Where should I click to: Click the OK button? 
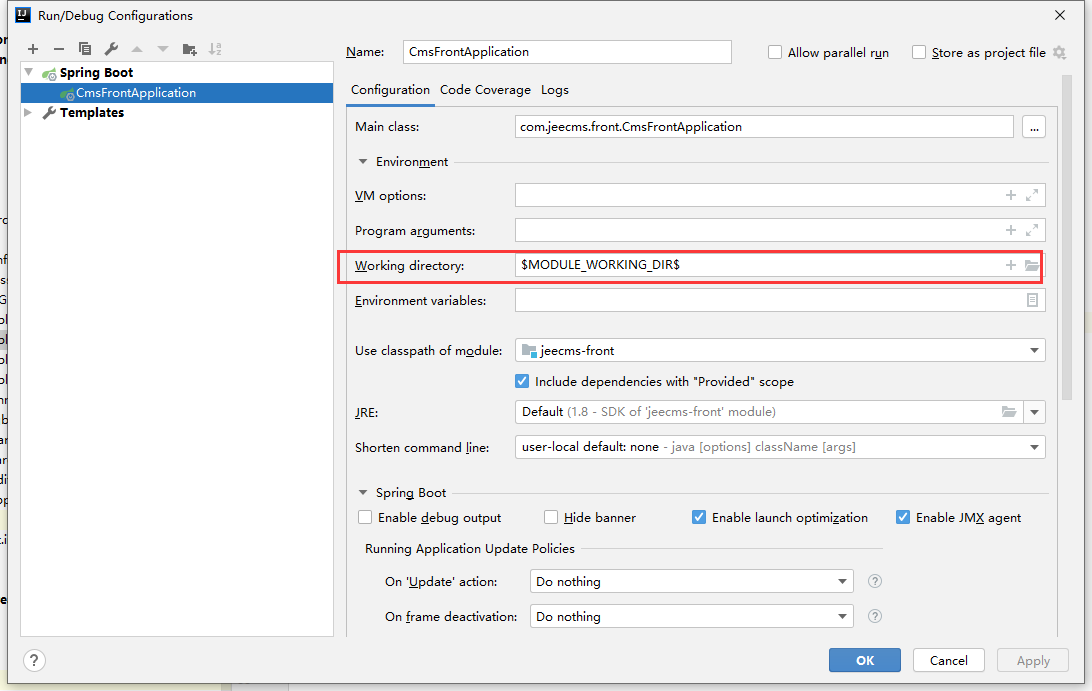click(864, 660)
